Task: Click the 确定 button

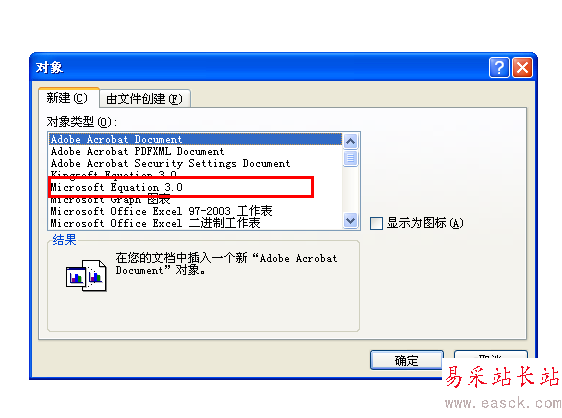Action: tap(406, 360)
